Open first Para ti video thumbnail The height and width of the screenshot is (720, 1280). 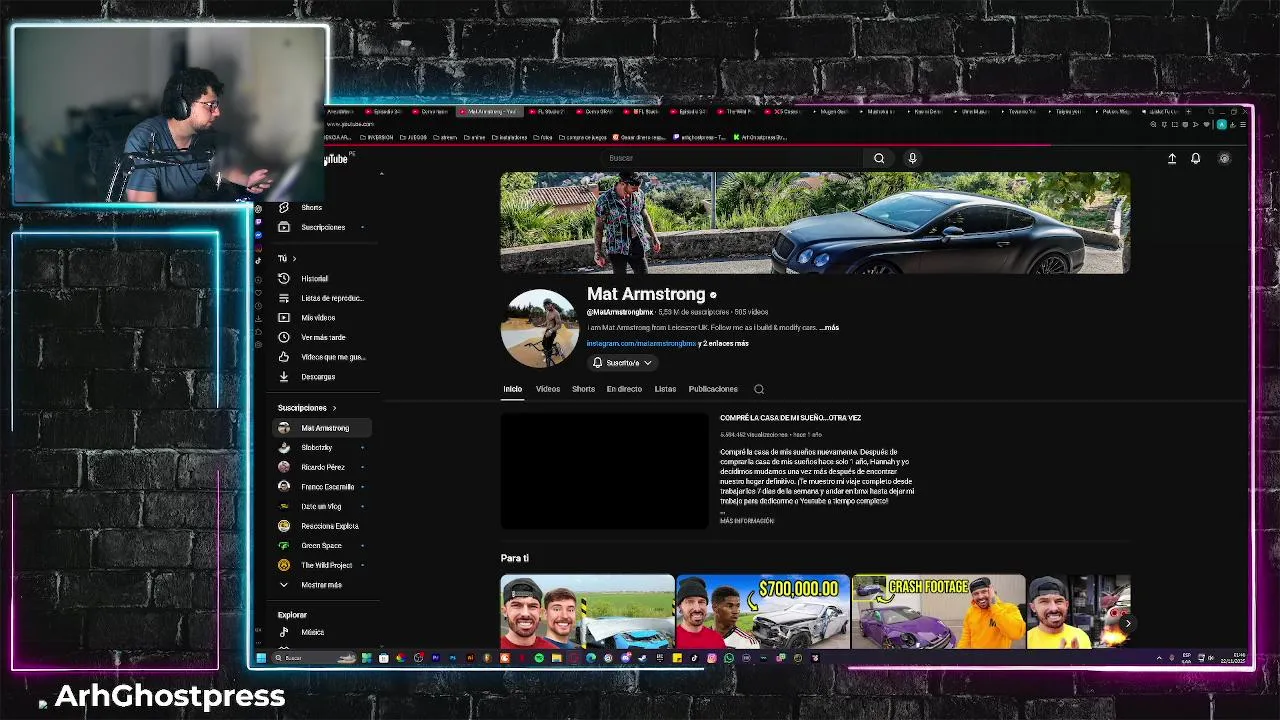point(587,611)
